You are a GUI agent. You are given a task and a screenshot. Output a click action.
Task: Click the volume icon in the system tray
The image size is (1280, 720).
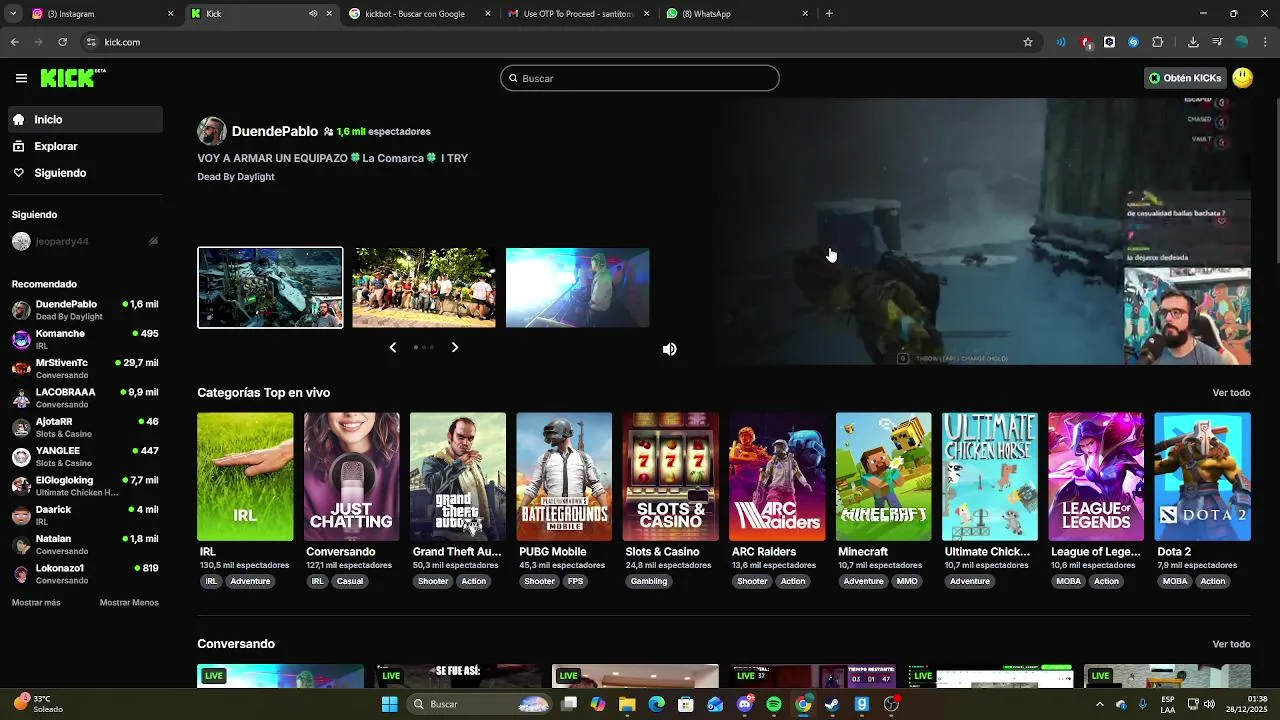[1210, 704]
